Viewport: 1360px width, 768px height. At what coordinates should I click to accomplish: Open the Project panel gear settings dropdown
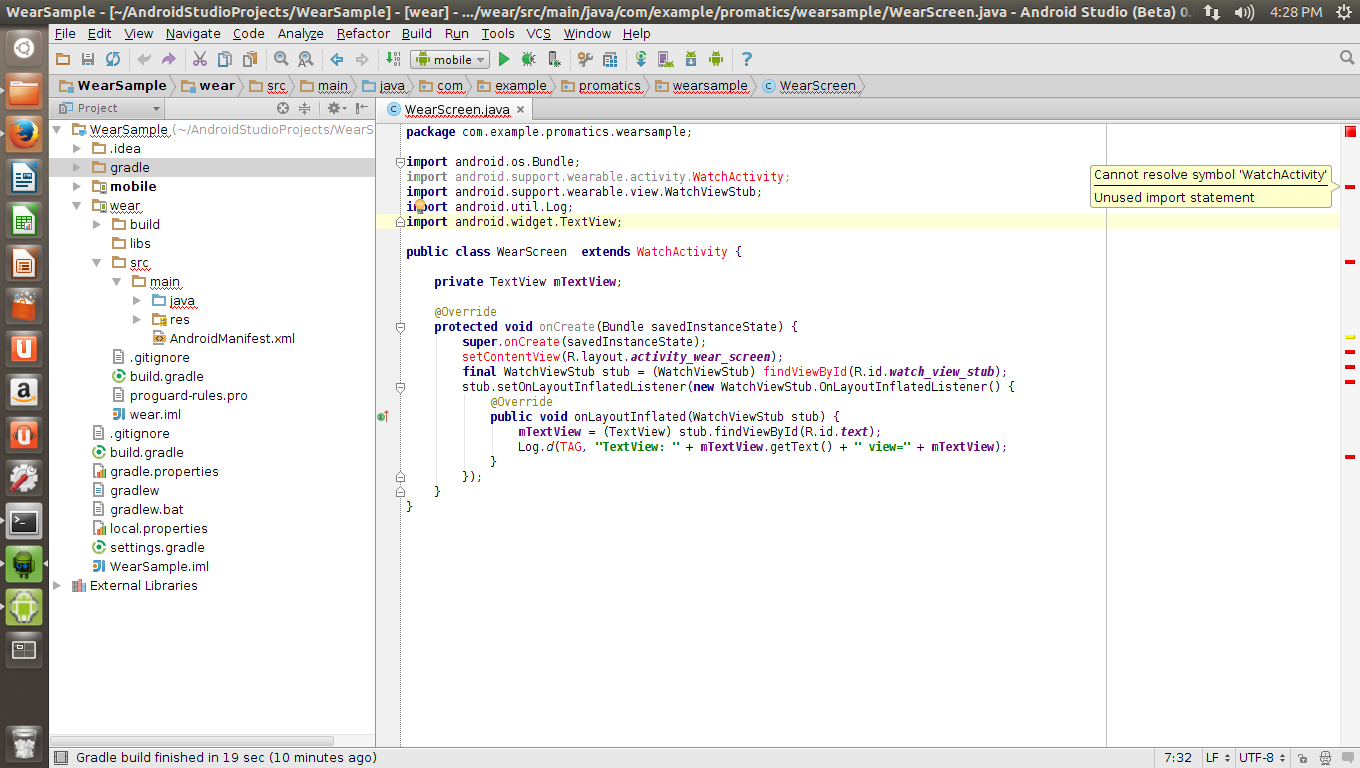pos(337,108)
